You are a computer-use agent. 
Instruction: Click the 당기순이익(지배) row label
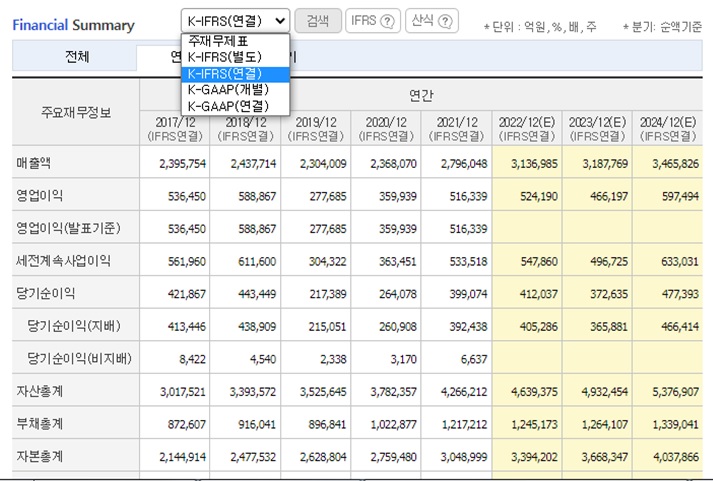(x=74, y=326)
